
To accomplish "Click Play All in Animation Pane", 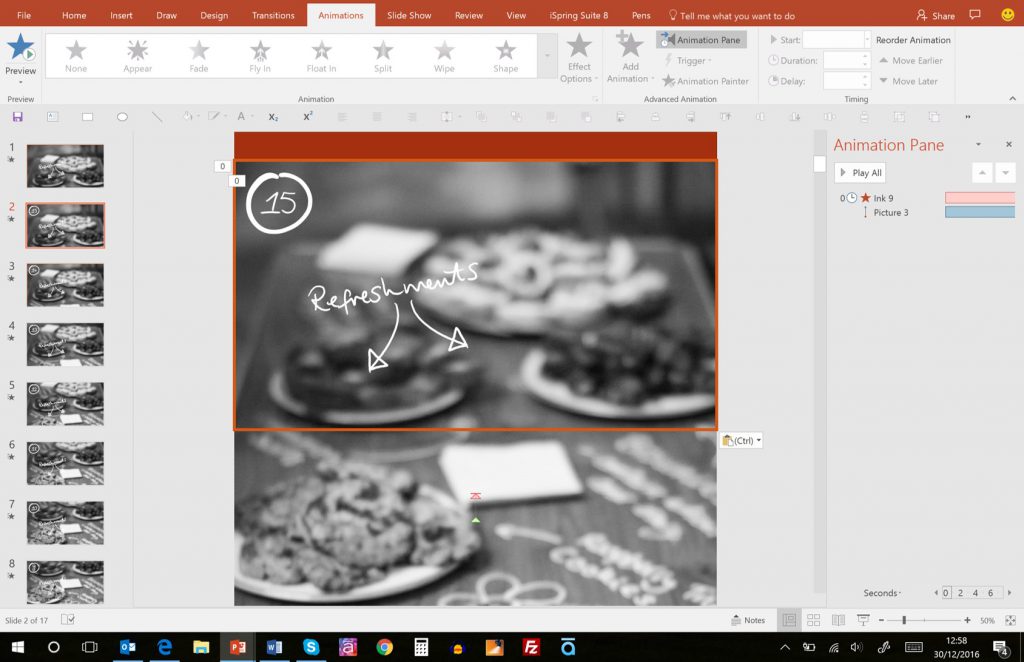I will pyautogui.click(x=860, y=173).
